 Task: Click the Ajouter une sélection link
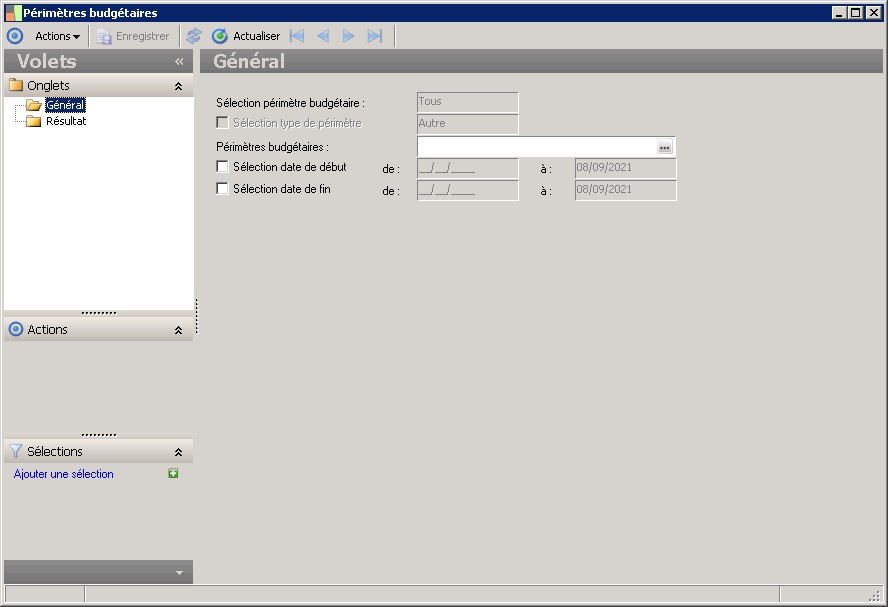click(63, 474)
